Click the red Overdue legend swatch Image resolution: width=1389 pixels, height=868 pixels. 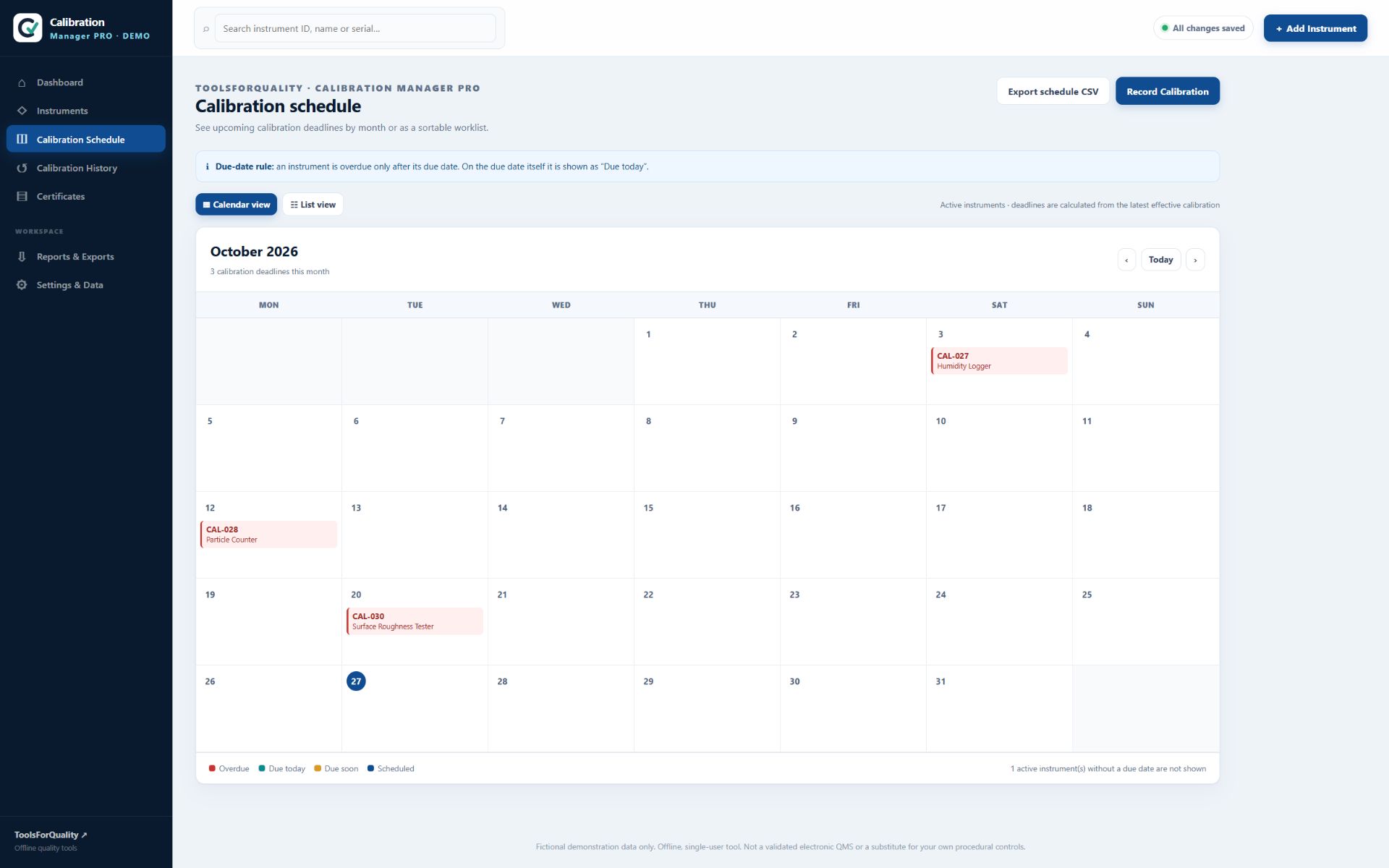click(x=212, y=768)
